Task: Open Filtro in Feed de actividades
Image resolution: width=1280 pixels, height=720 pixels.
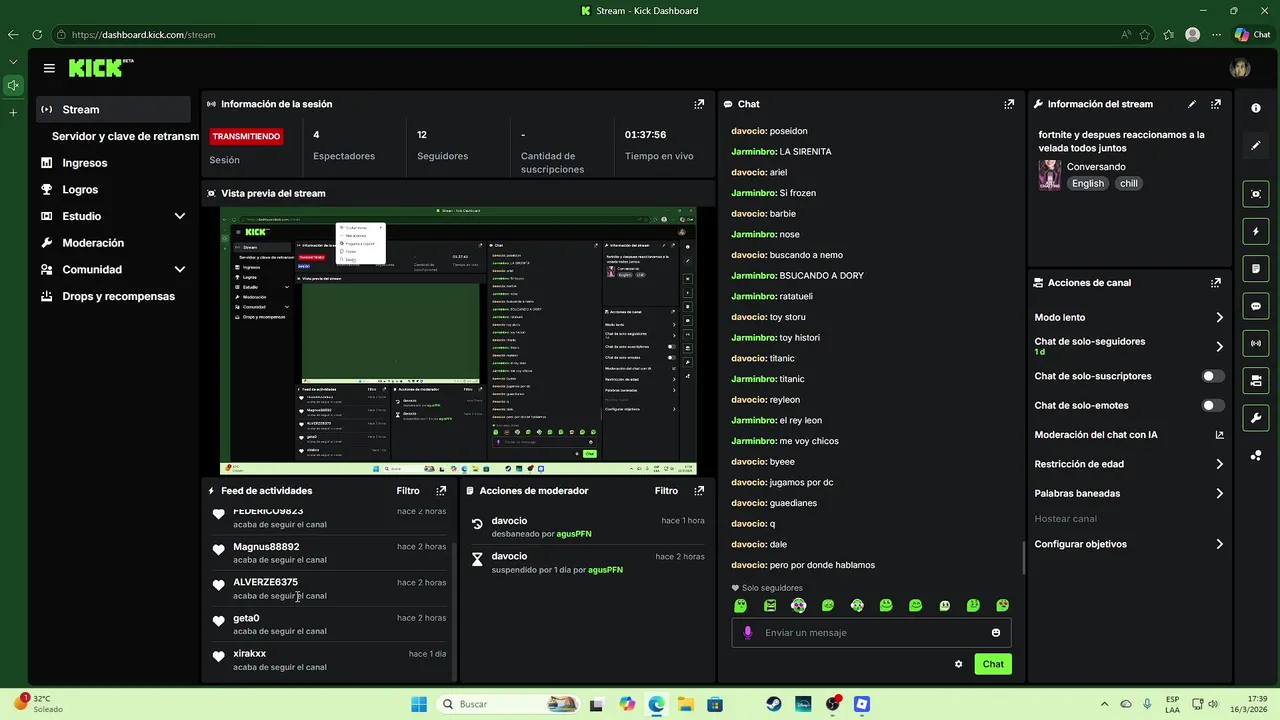Action: (x=408, y=491)
